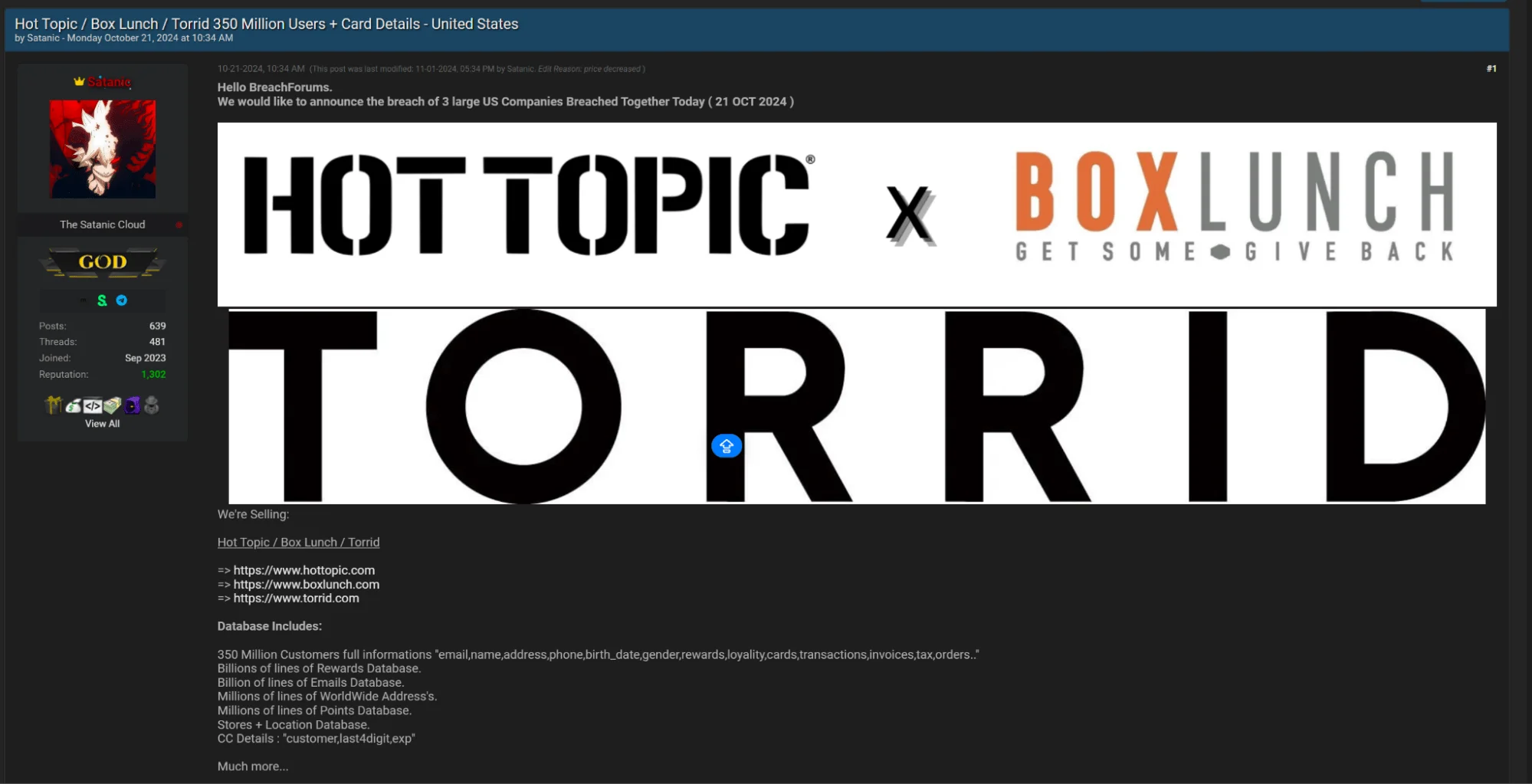Click the reputation value 1,302

pyautogui.click(x=153, y=375)
